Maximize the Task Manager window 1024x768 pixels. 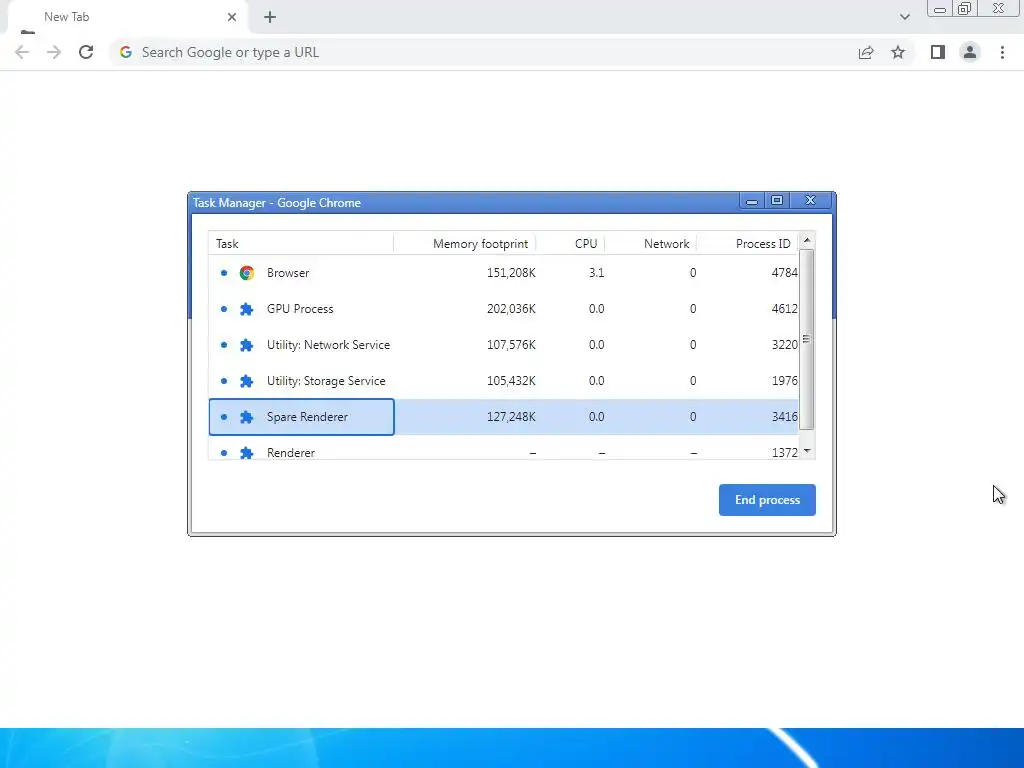pos(777,200)
